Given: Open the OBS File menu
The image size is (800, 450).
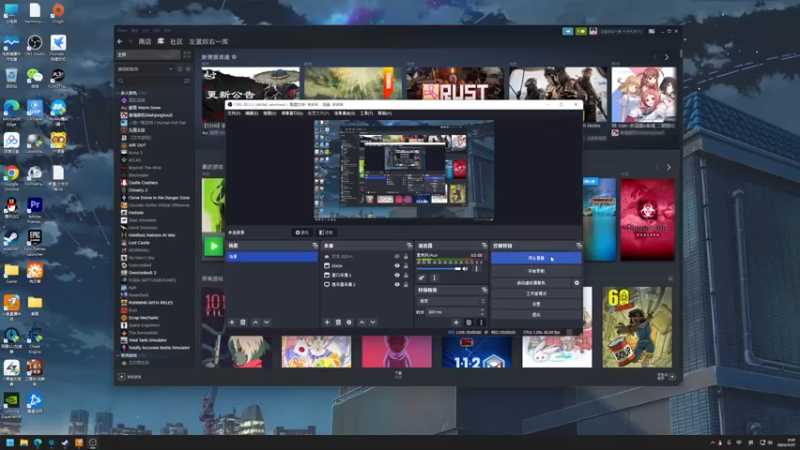Looking at the screenshot, I should click(x=234, y=113).
